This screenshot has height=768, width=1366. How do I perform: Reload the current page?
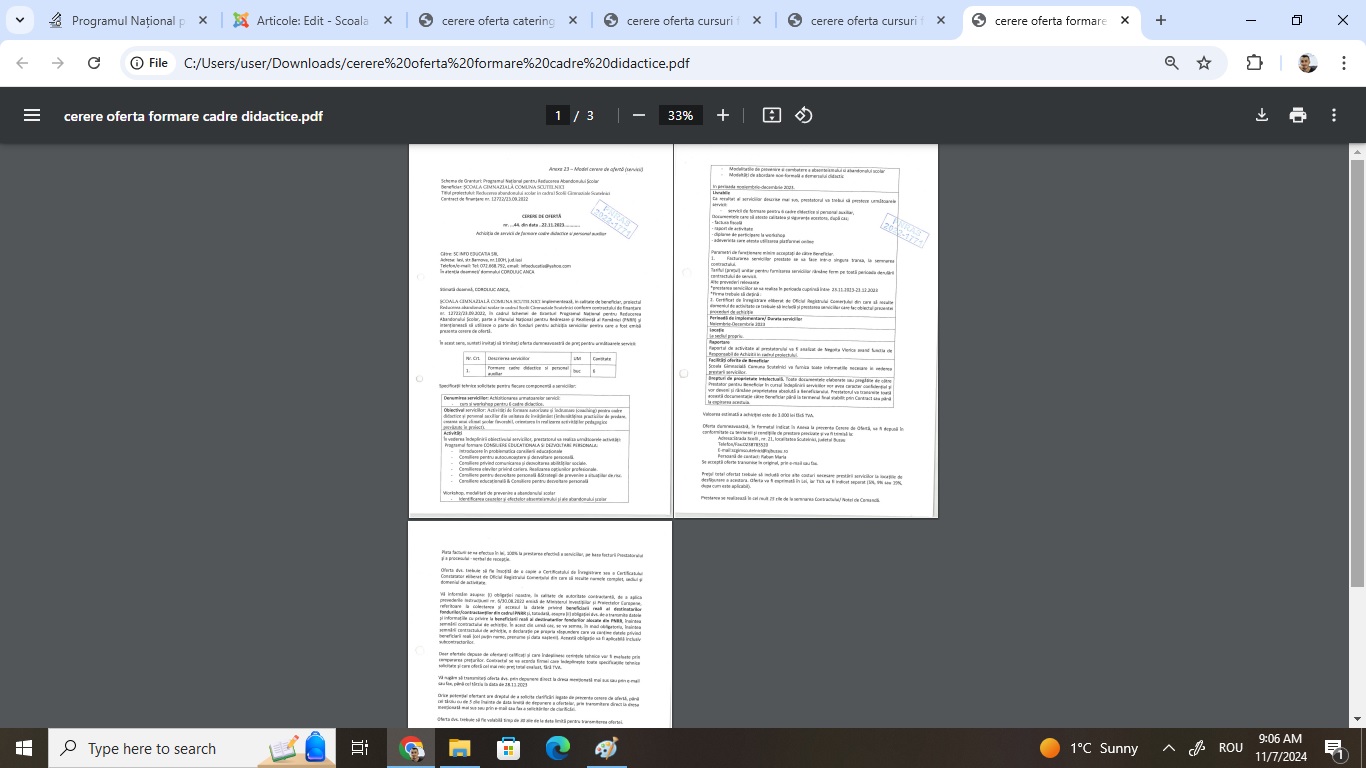(94, 63)
